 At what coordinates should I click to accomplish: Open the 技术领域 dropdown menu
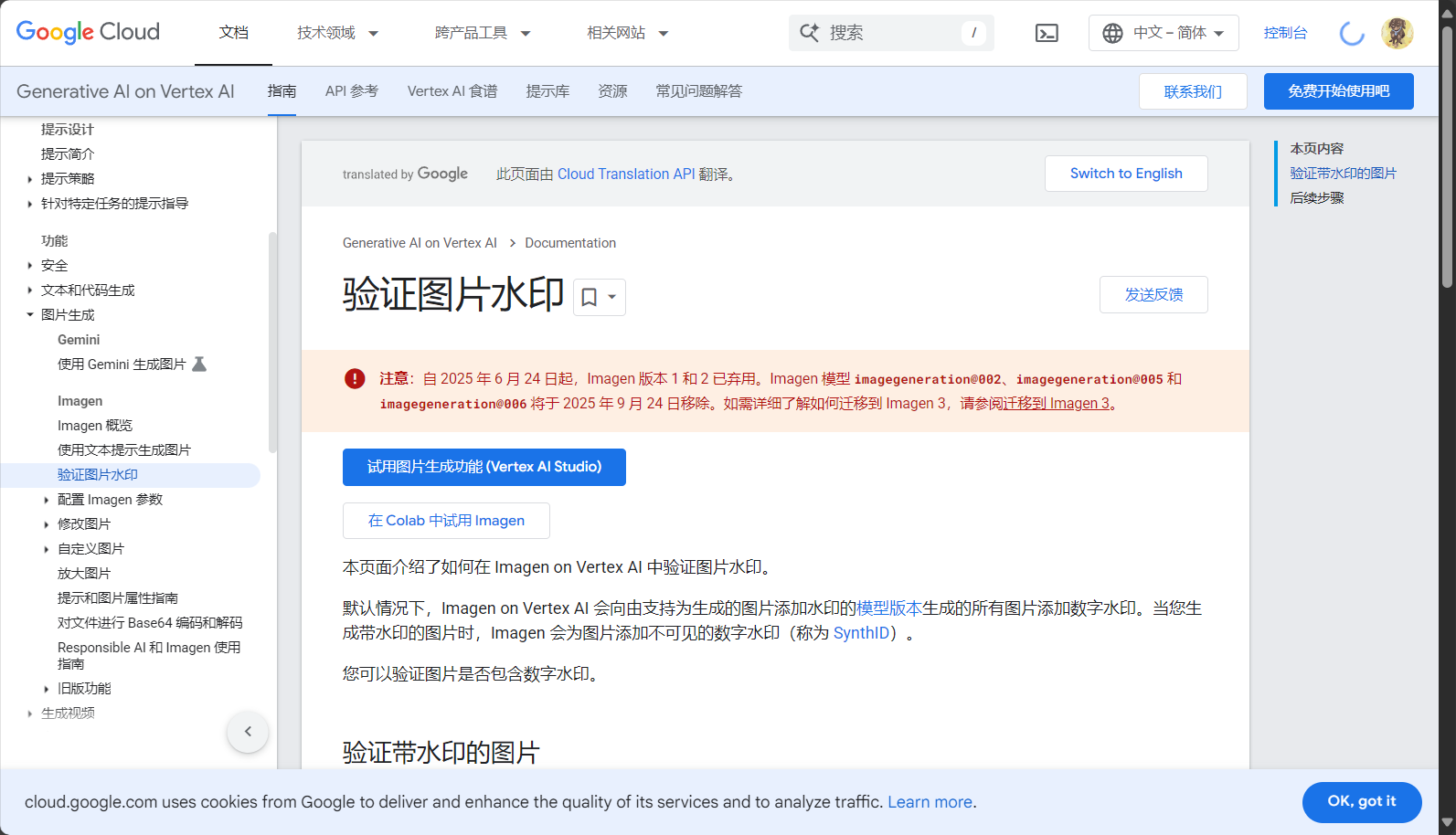pyautogui.click(x=337, y=33)
